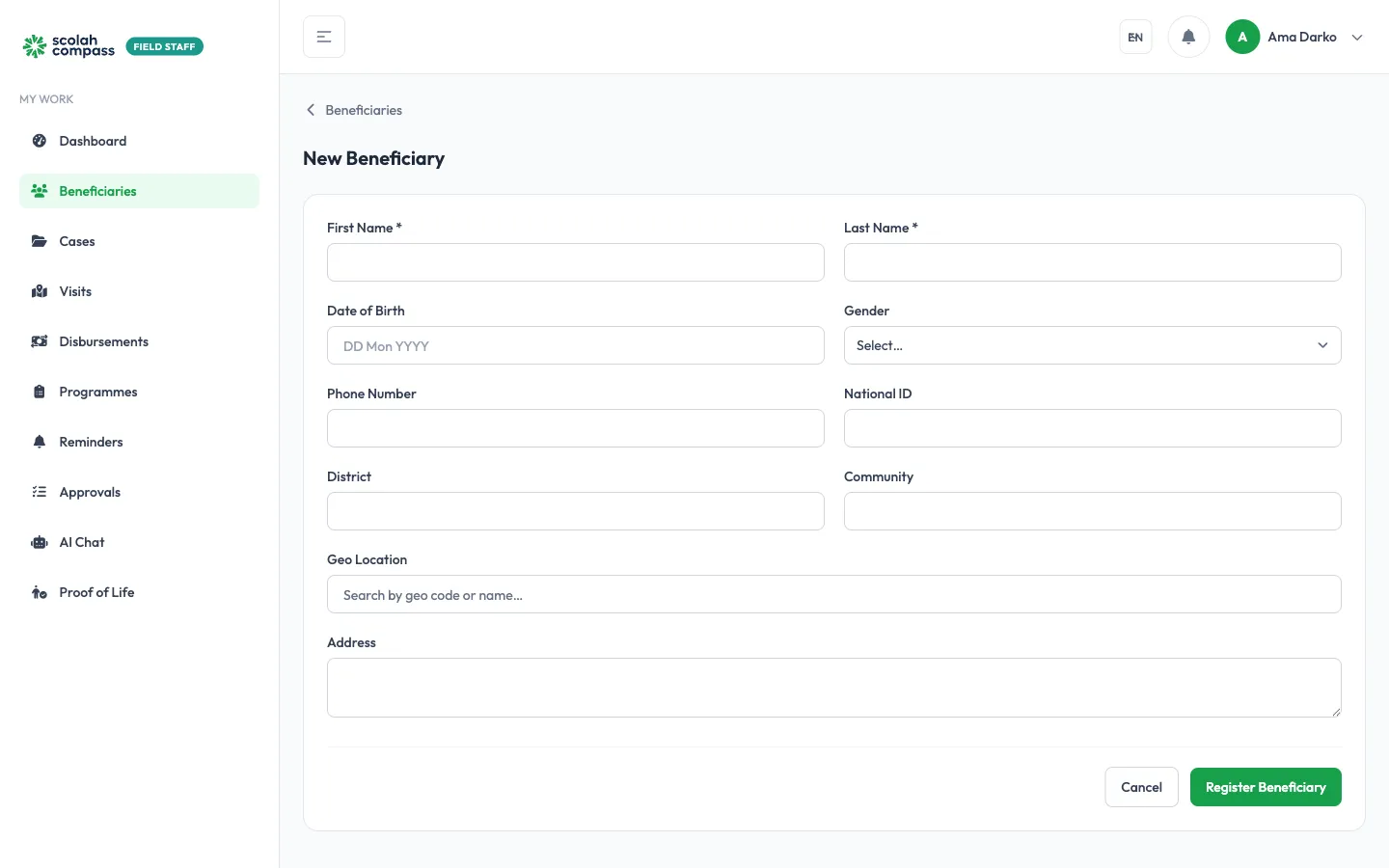This screenshot has height=868, width=1389.
Task: Click the back arrow beside Beneficiaries
Action: (x=311, y=110)
